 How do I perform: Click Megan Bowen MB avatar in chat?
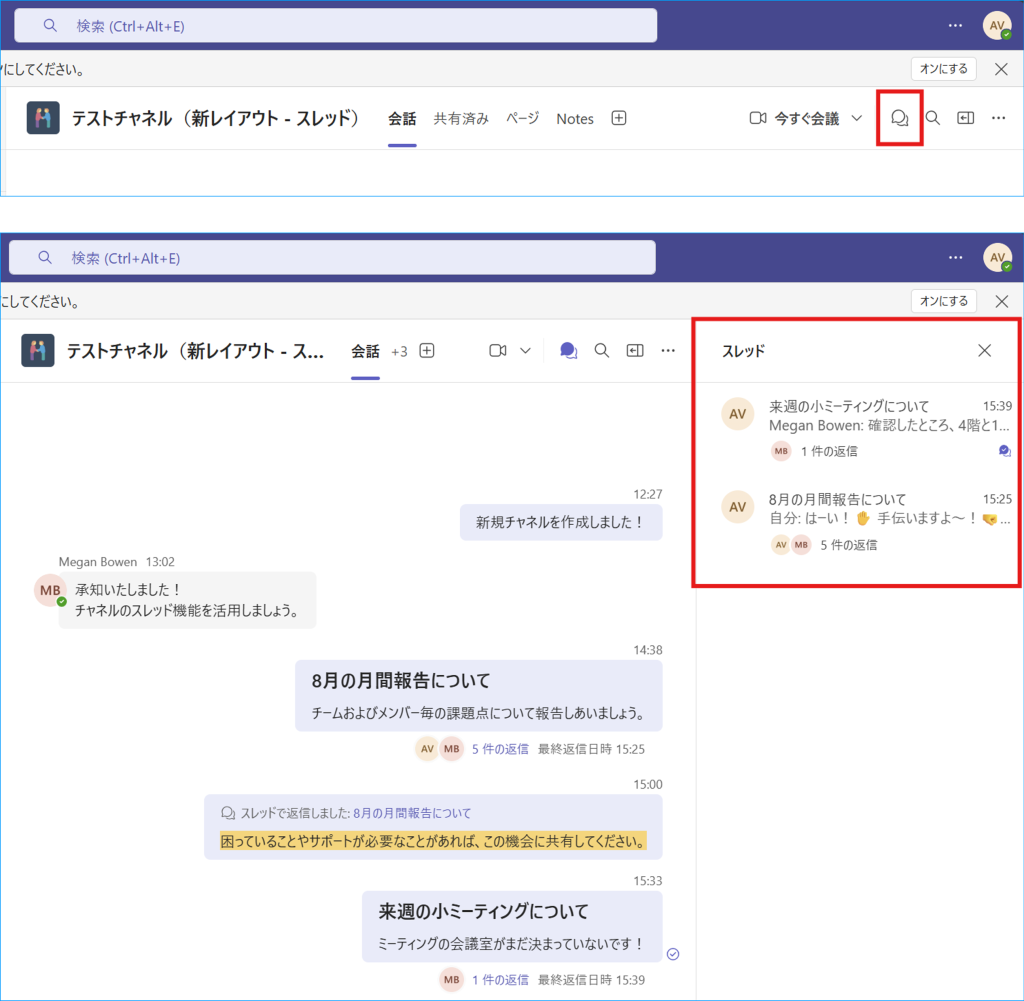tap(50, 590)
